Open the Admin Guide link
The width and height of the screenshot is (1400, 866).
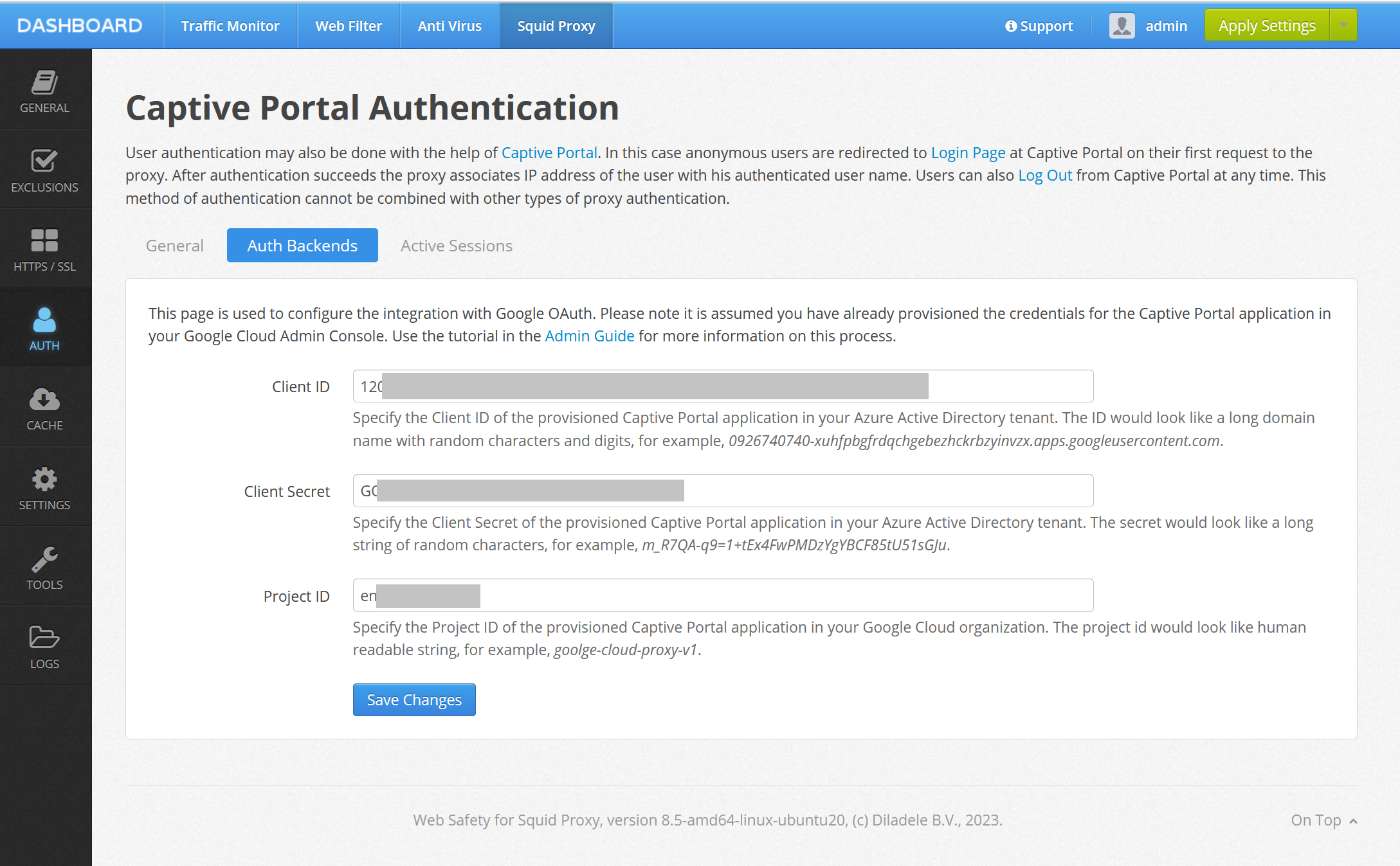[x=590, y=336]
